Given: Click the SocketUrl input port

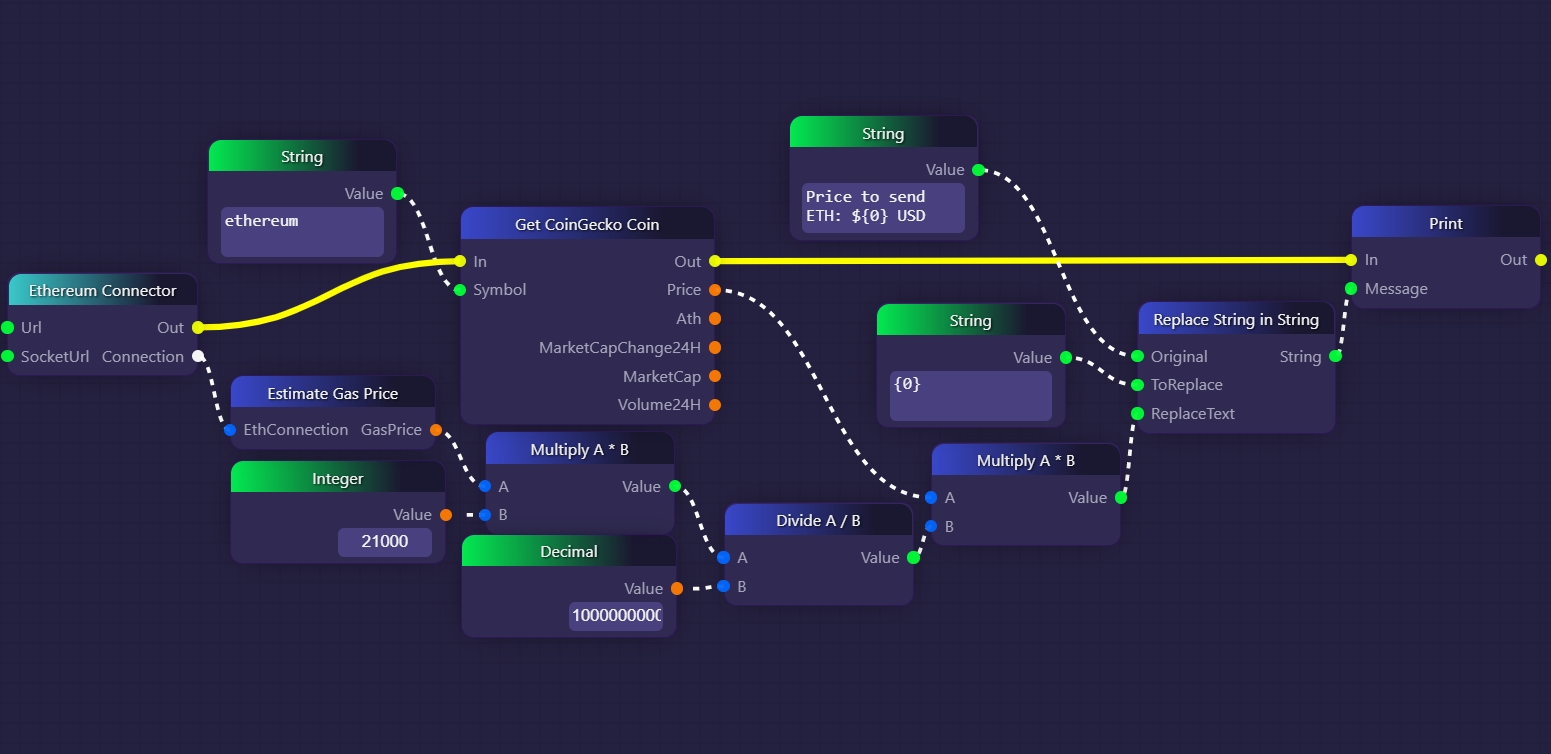Looking at the screenshot, I should (8, 356).
